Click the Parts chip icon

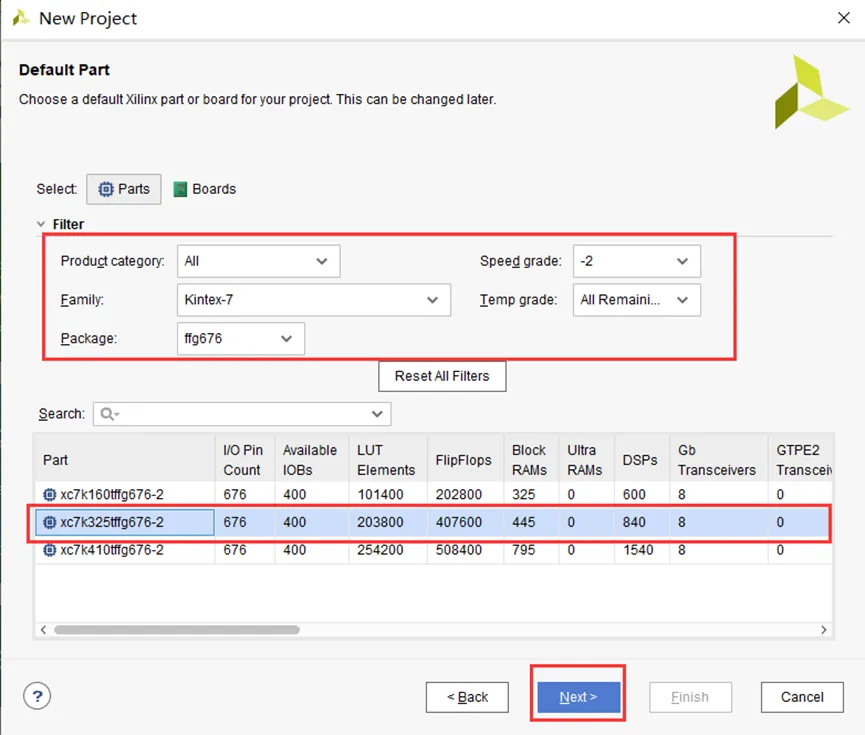tap(106, 189)
